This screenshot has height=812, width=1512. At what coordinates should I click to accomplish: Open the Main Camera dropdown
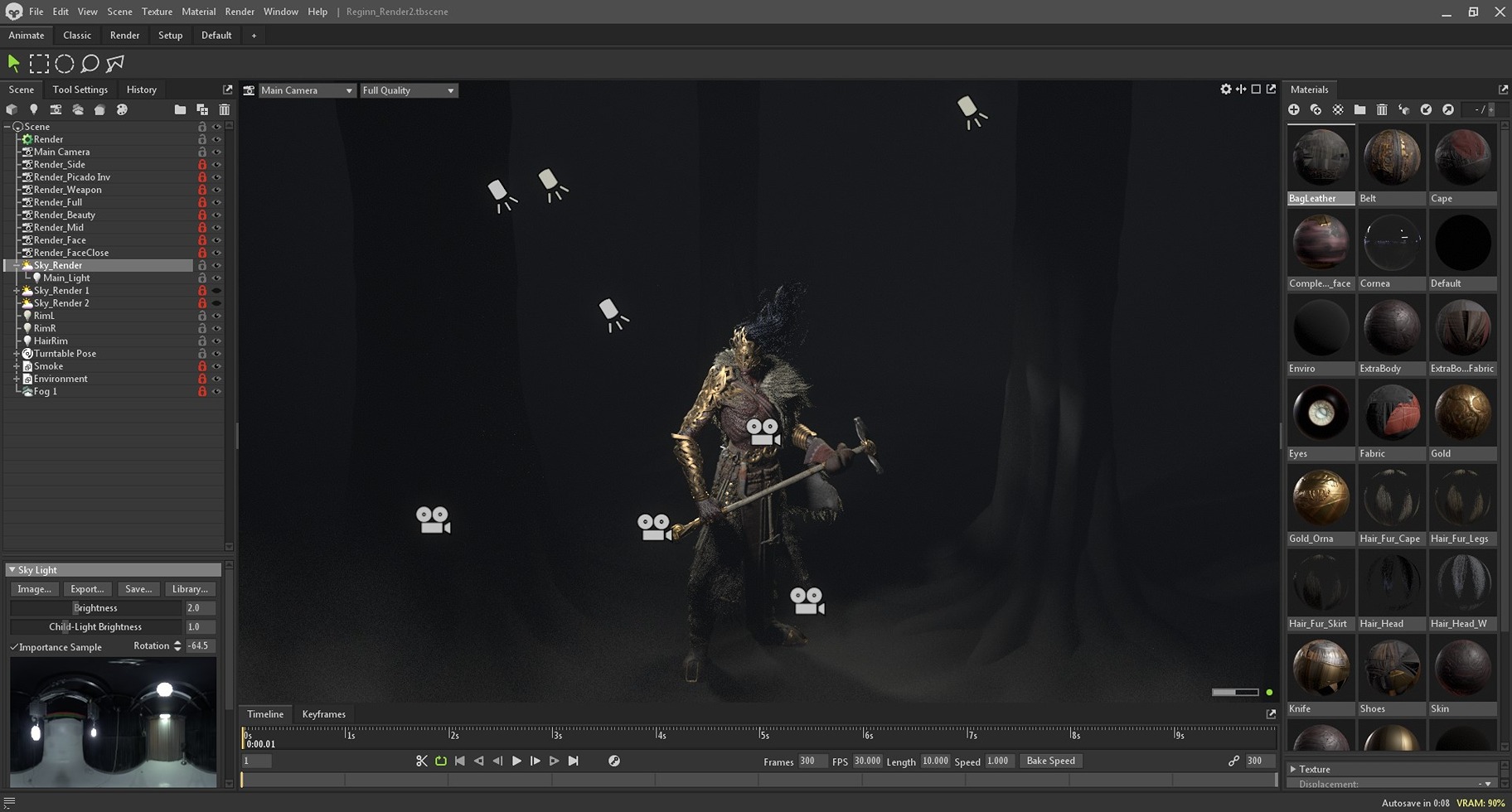click(x=305, y=89)
